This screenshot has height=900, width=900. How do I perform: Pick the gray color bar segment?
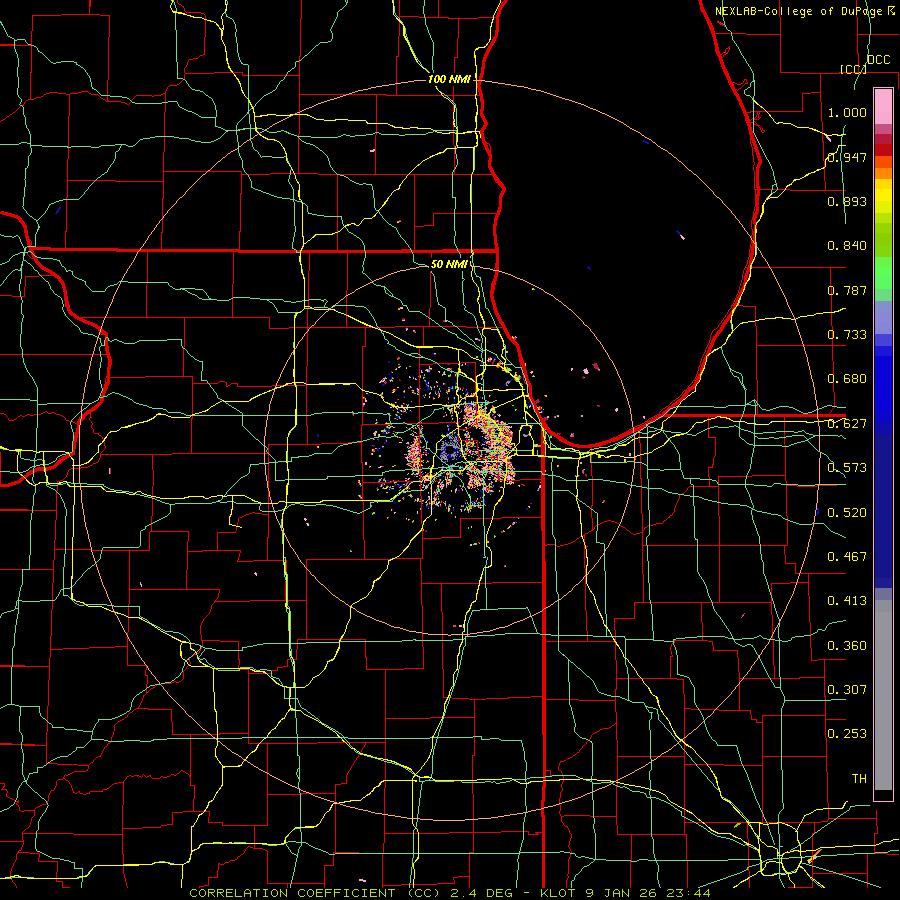click(x=883, y=695)
